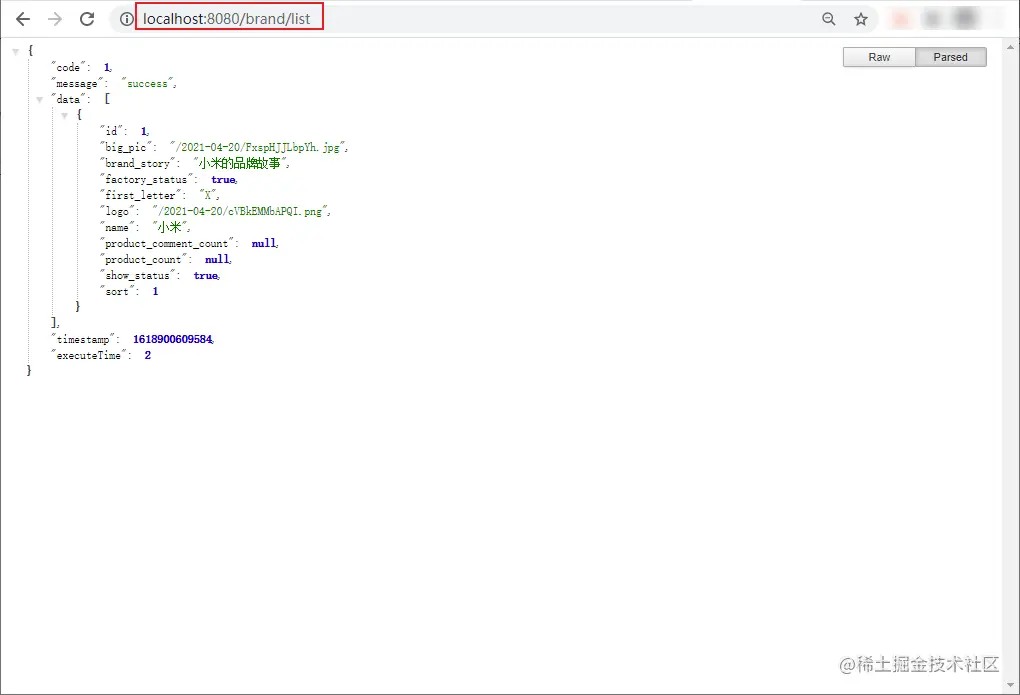The height and width of the screenshot is (695, 1020).
Task: Click the "executeTime" key
Action: (x=88, y=355)
